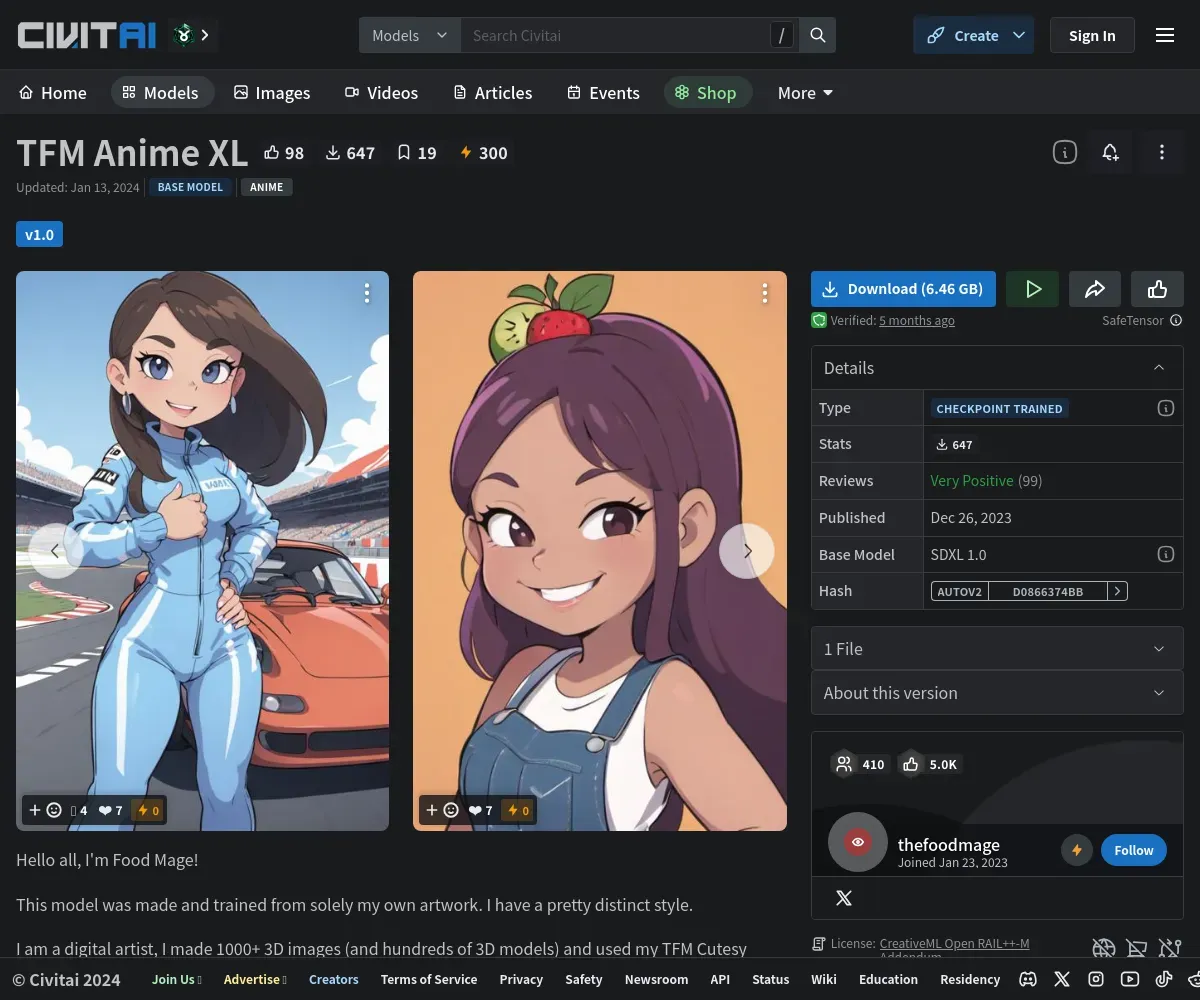Open the Creators footer link
The width and height of the screenshot is (1200, 1000).
point(334,979)
